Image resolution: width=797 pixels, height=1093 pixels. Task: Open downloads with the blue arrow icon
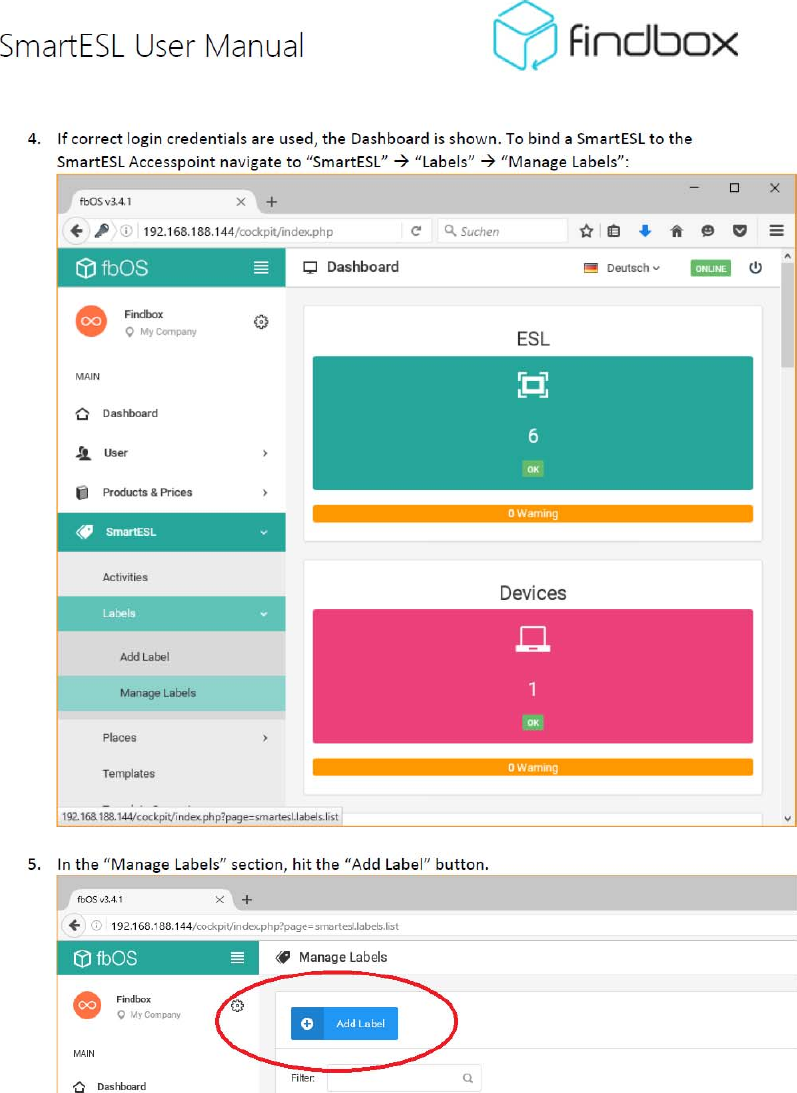coord(645,231)
